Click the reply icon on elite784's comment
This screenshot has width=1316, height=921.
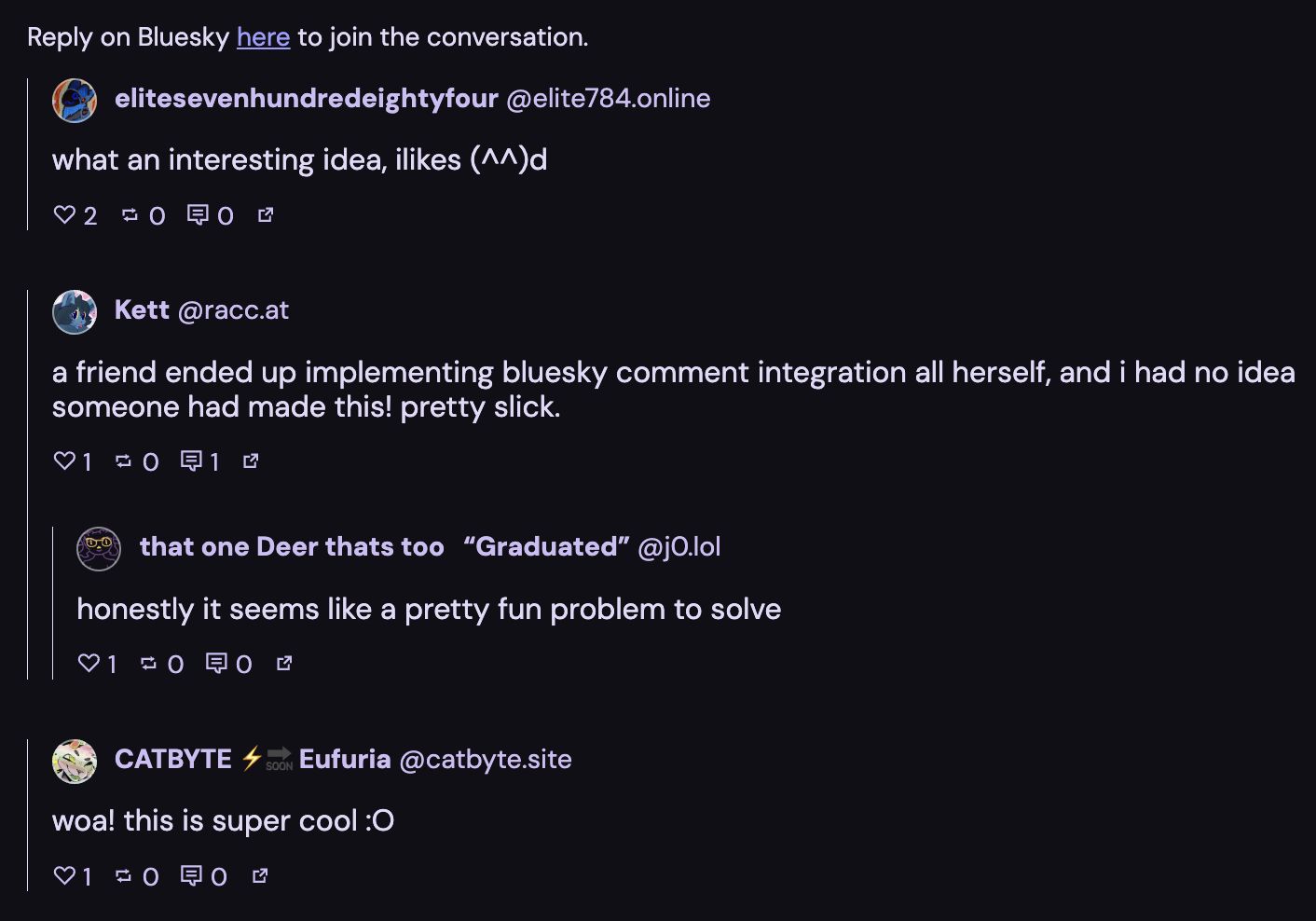[x=198, y=215]
